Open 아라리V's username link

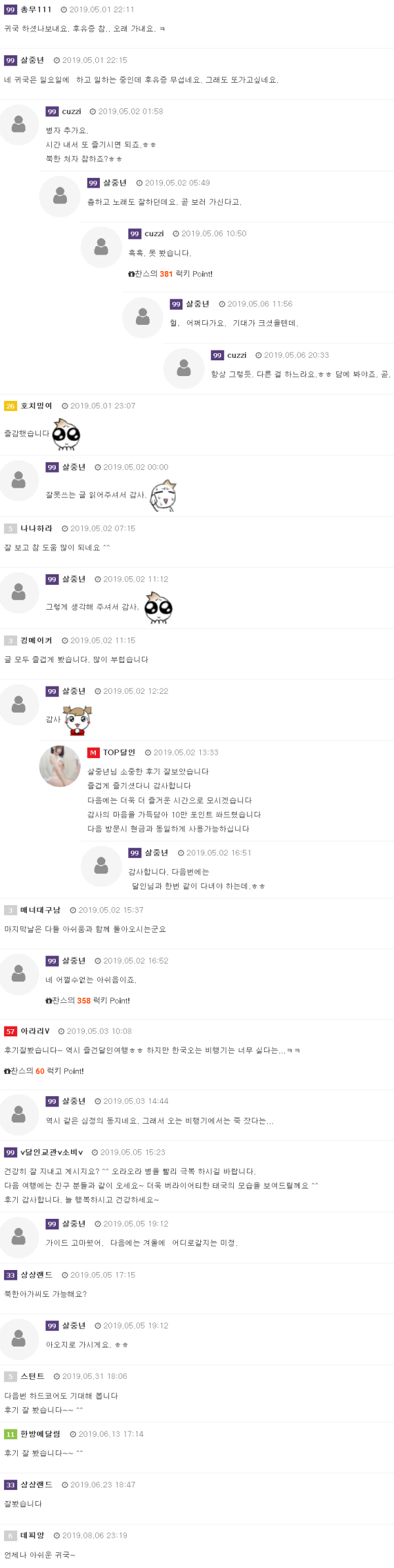click(x=35, y=1032)
